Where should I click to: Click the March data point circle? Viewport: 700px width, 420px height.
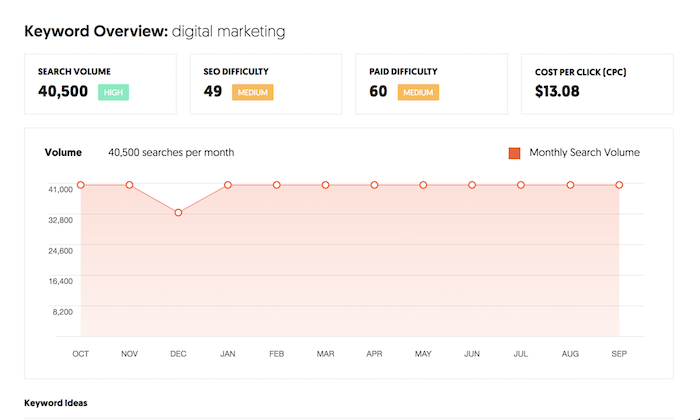(x=325, y=185)
